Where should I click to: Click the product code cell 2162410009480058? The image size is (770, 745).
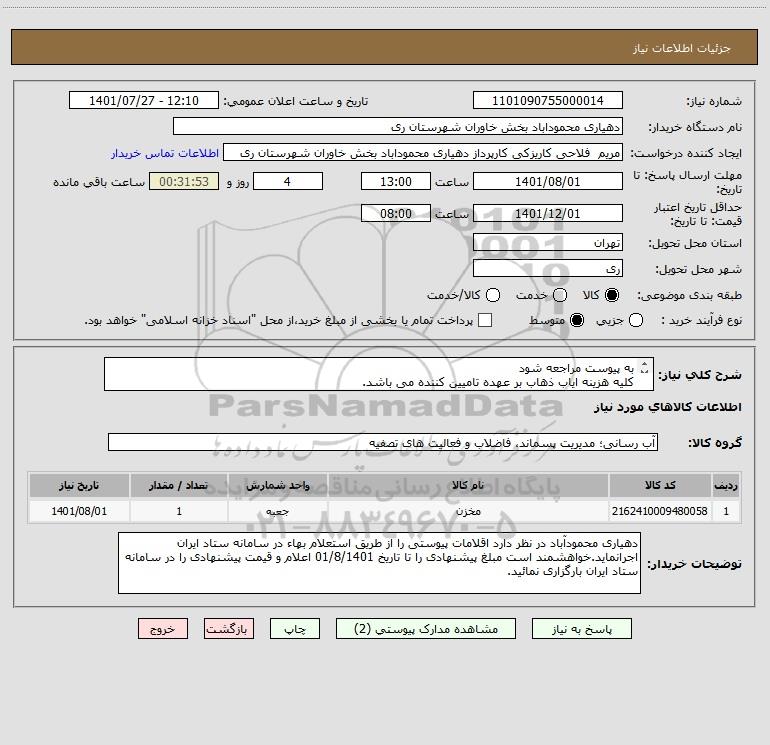click(x=660, y=511)
